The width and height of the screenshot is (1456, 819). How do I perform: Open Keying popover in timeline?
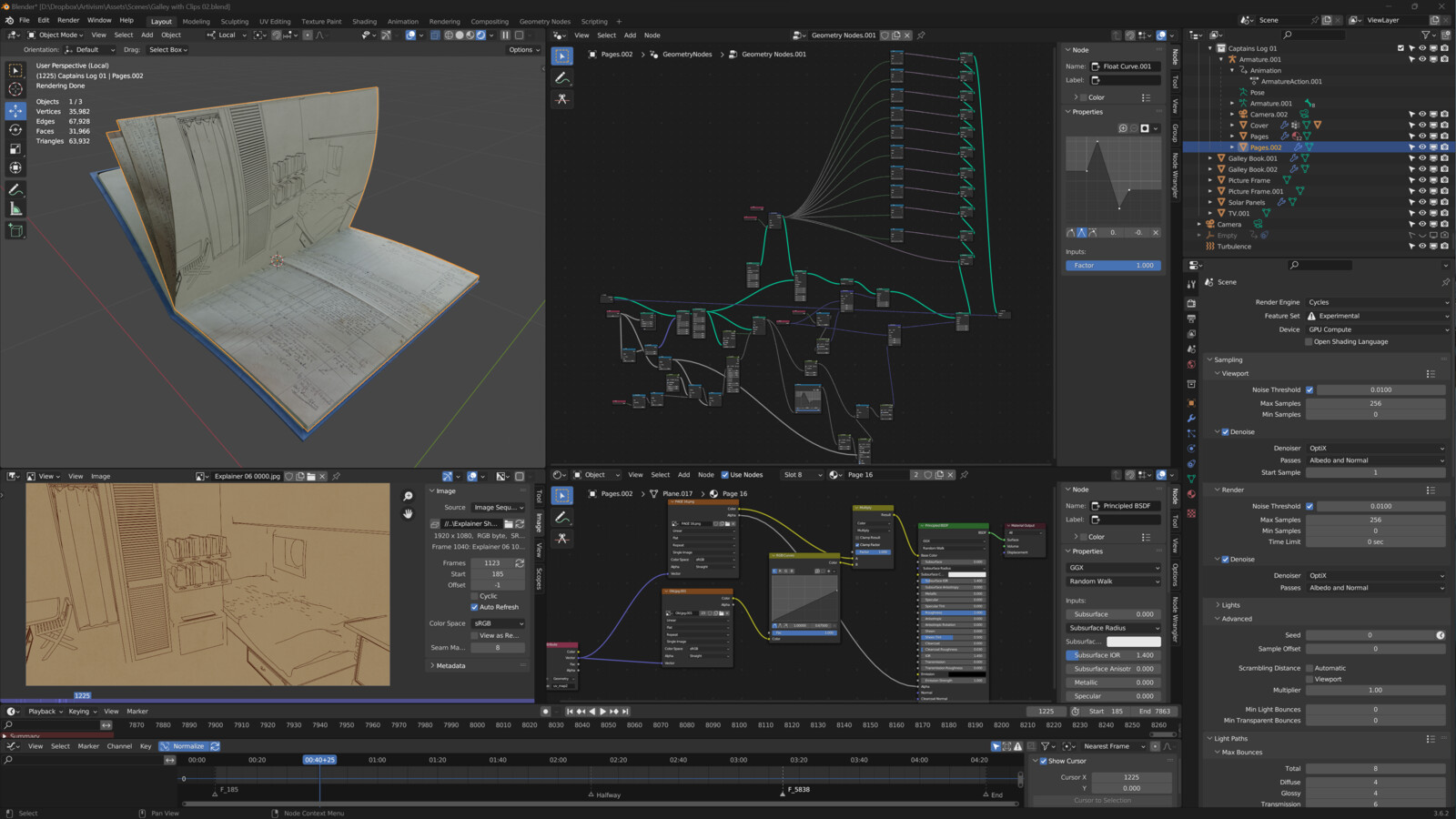(82, 712)
